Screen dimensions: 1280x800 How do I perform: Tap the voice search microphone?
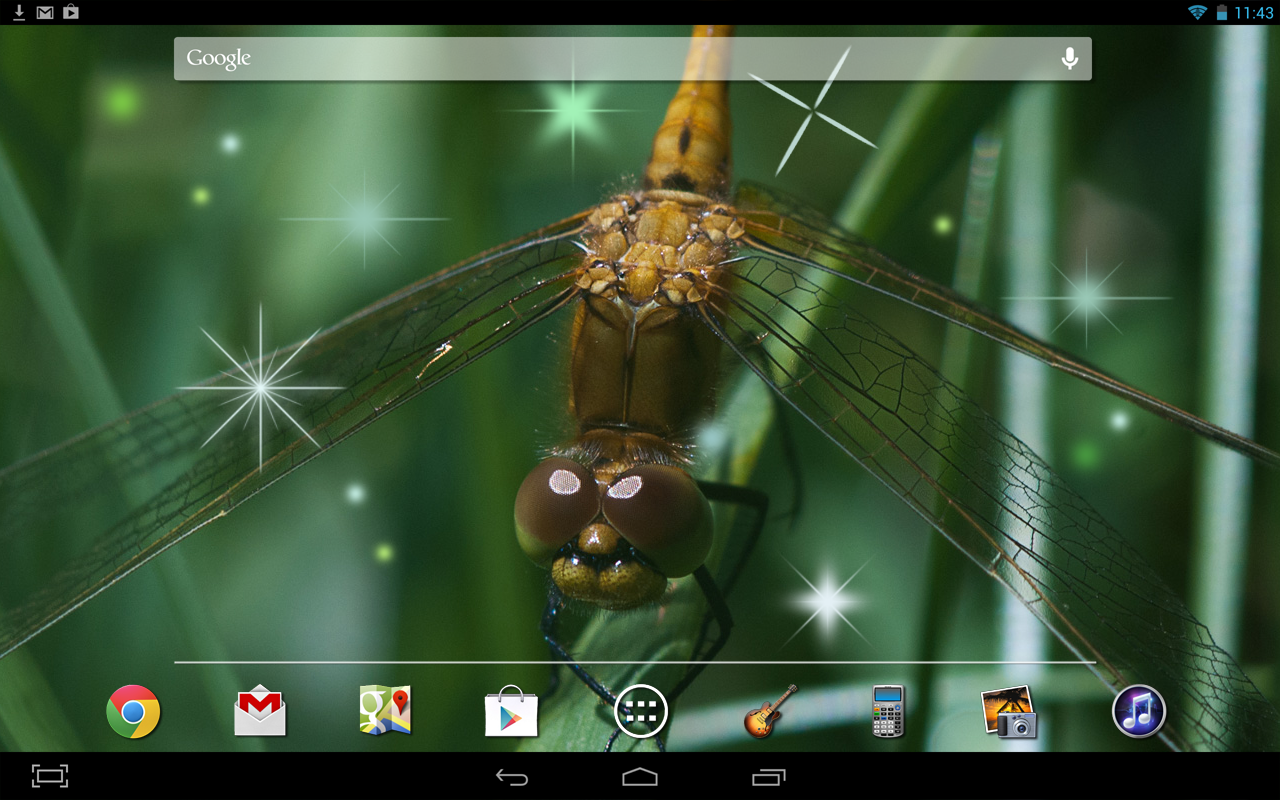coord(1070,59)
